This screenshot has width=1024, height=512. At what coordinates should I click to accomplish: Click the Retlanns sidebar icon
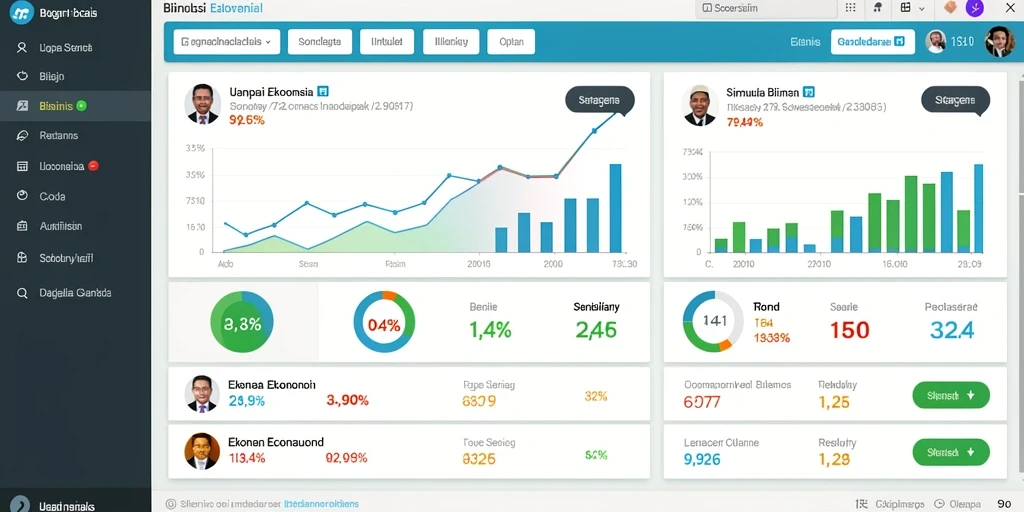tap(22, 136)
